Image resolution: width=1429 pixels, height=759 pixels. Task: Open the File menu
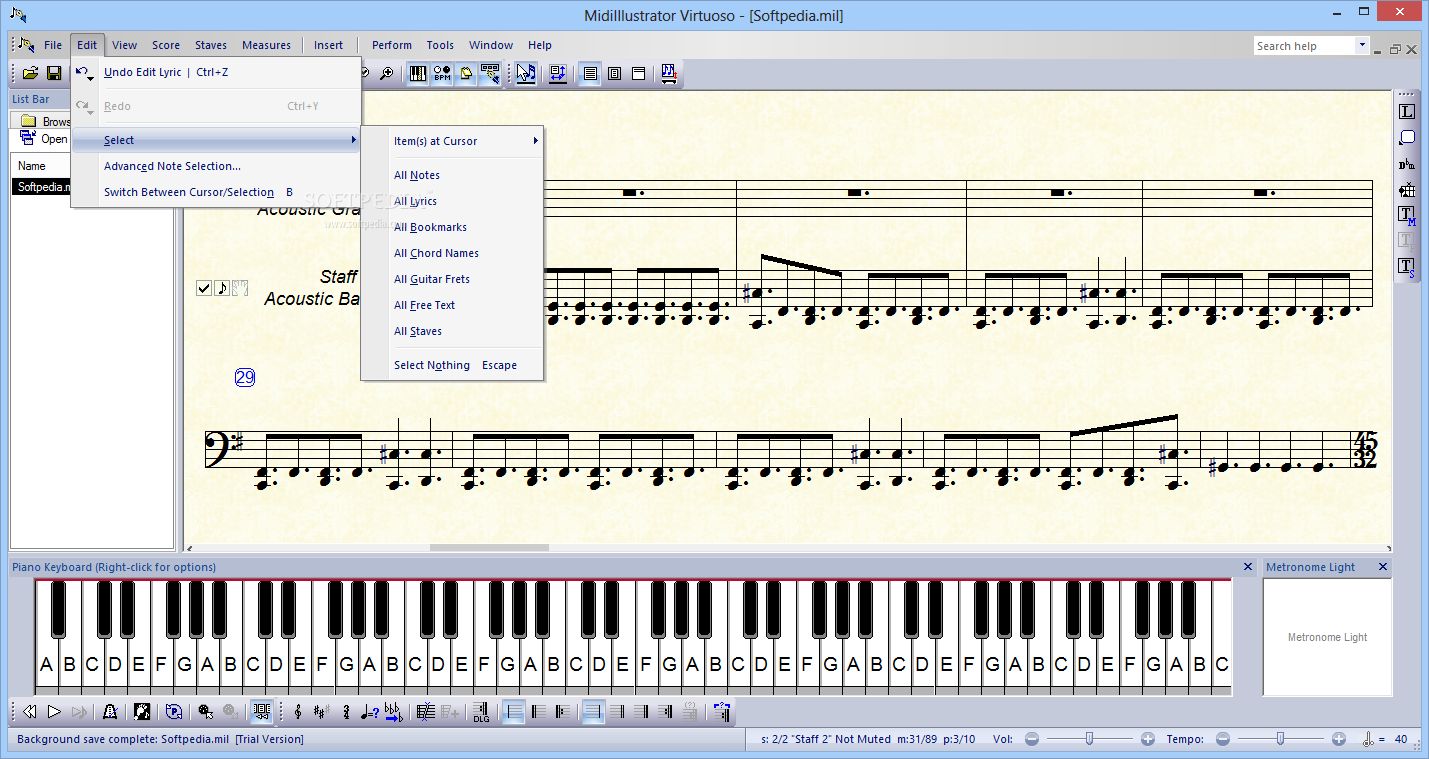53,45
